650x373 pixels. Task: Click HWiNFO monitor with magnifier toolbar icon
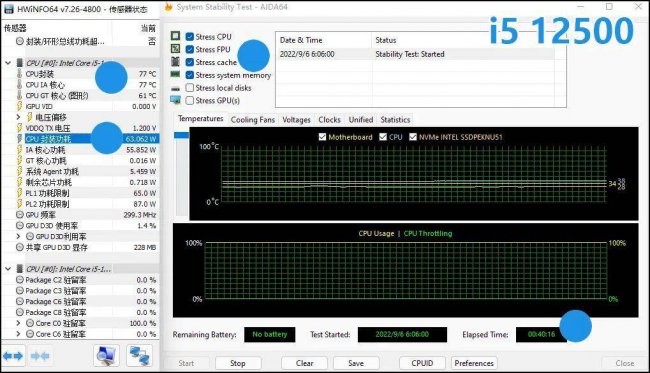106,355
